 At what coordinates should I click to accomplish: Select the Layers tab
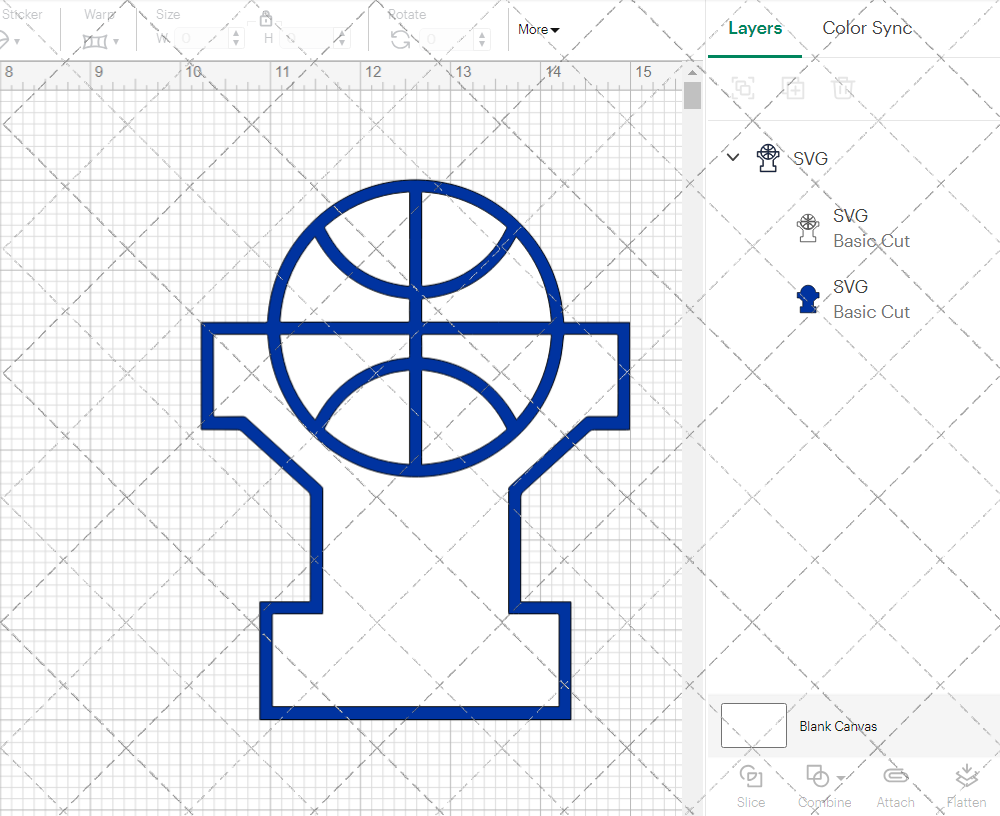click(x=755, y=28)
